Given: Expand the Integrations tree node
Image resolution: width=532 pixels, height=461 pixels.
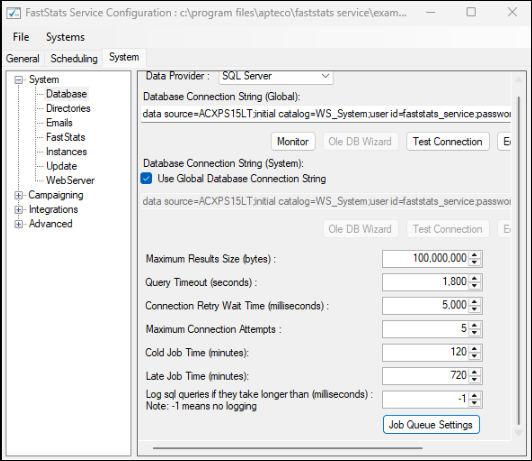Looking at the screenshot, I should point(19,210).
